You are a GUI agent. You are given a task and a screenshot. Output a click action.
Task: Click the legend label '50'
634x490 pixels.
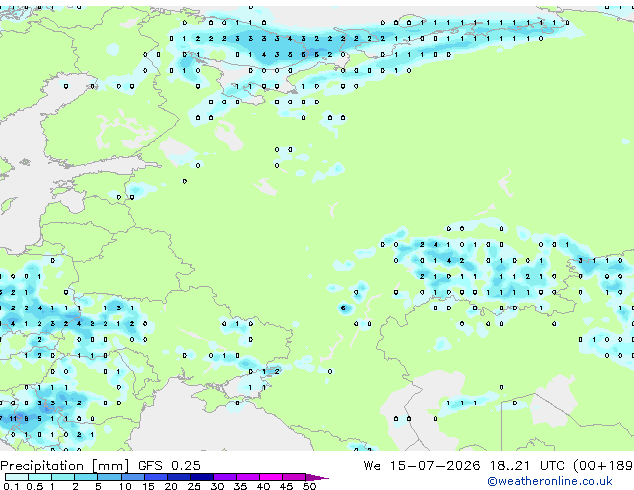pos(309,486)
